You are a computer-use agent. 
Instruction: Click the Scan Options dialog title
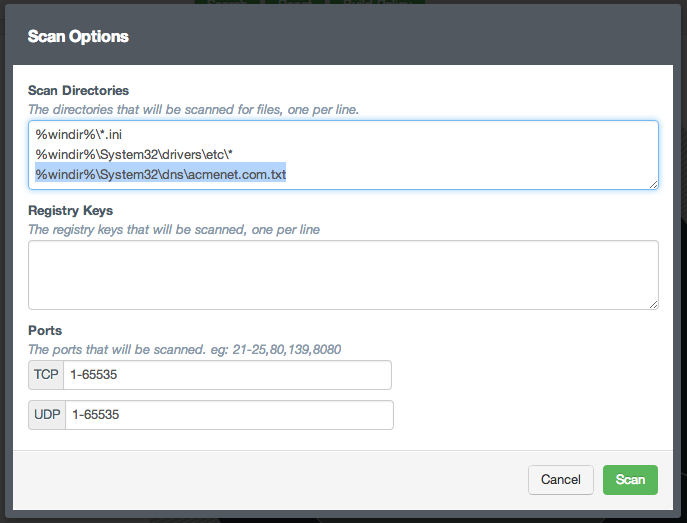pos(78,37)
